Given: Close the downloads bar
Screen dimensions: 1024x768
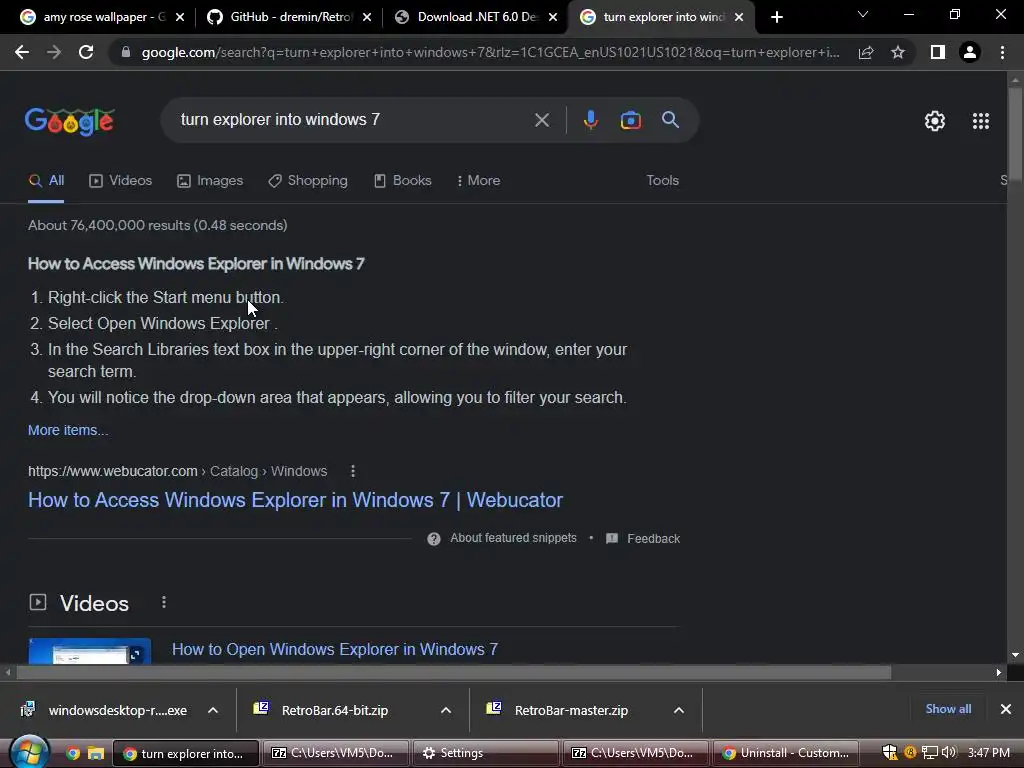Looking at the screenshot, I should [x=1006, y=709].
